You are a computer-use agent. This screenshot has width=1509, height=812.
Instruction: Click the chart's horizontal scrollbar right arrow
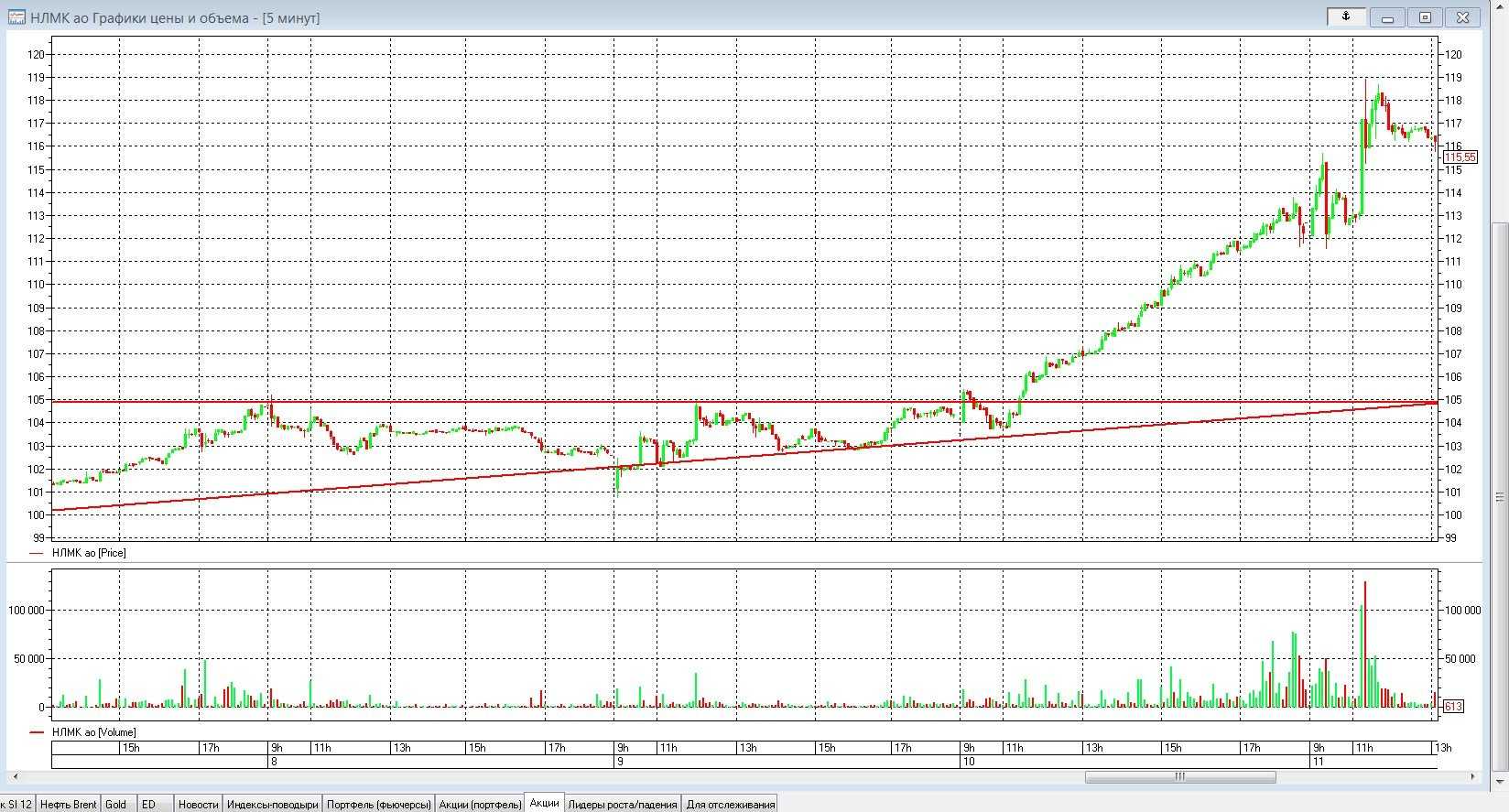[1472, 776]
